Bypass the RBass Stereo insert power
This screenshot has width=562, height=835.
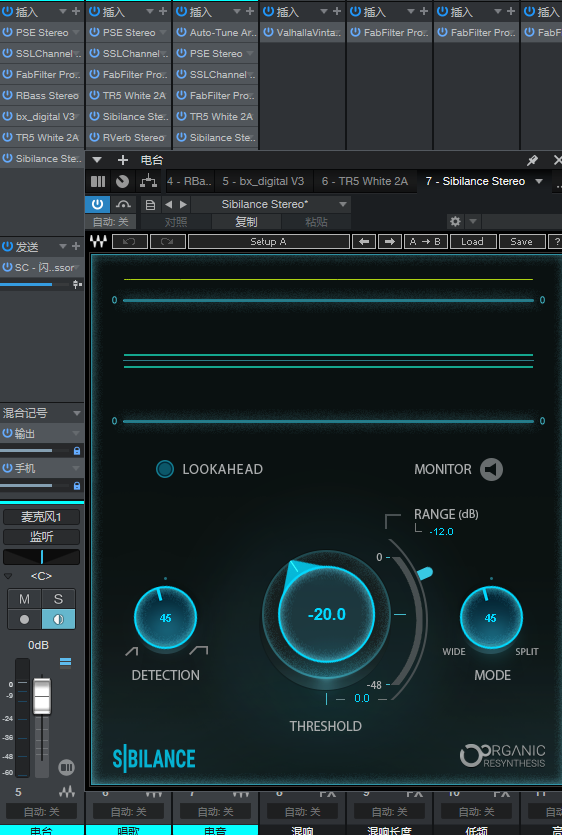[7, 95]
